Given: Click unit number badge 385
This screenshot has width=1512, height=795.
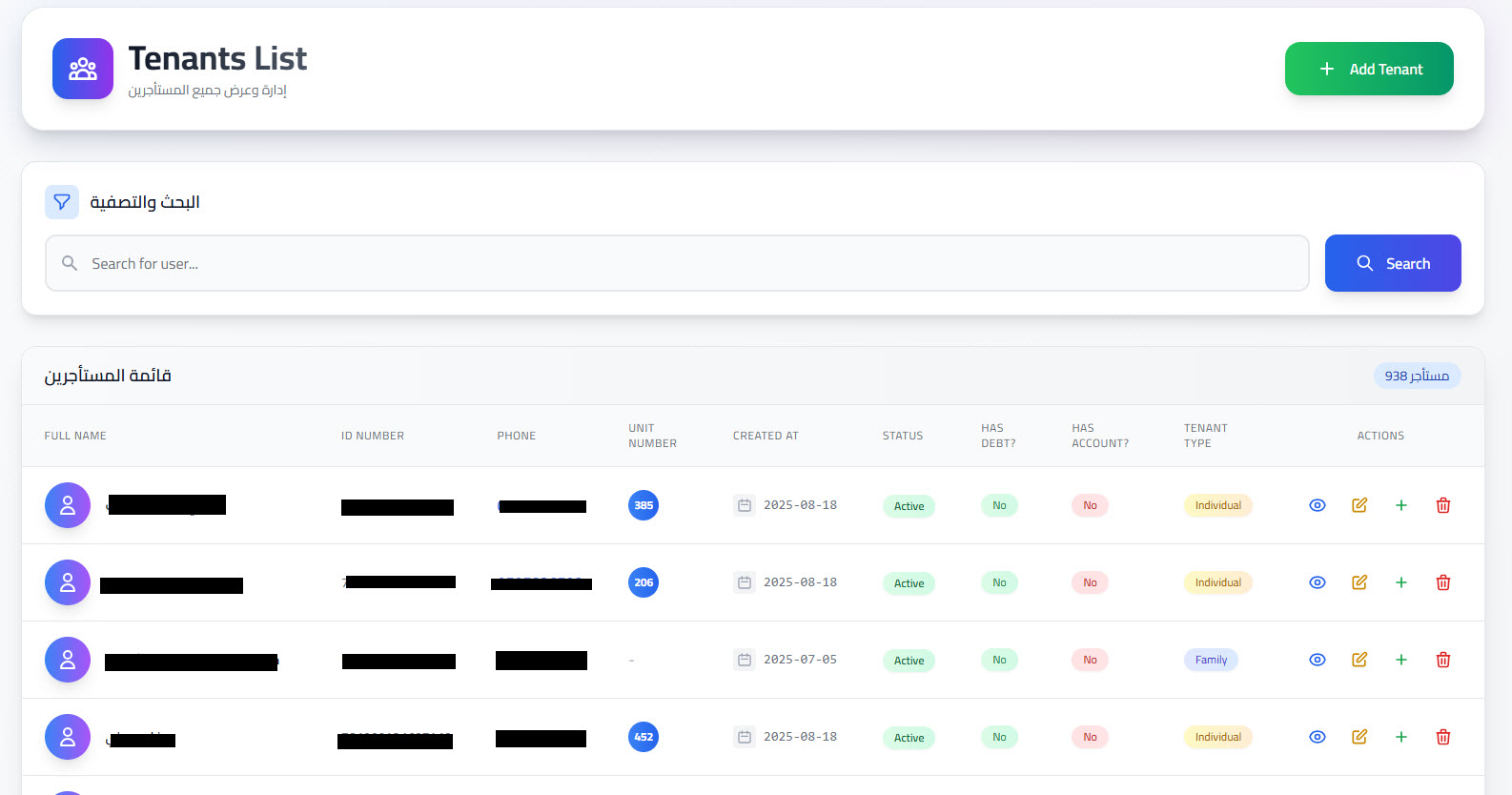Looking at the screenshot, I should pos(644,505).
